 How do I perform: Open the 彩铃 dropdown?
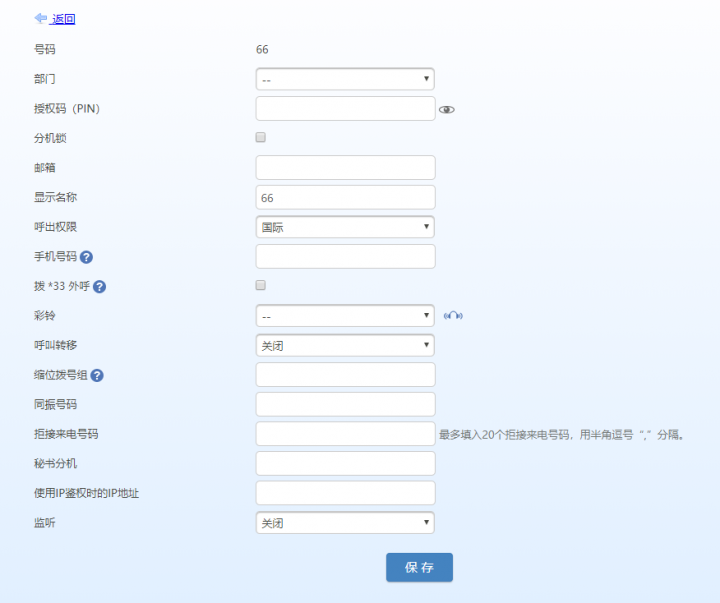(345, 316)
